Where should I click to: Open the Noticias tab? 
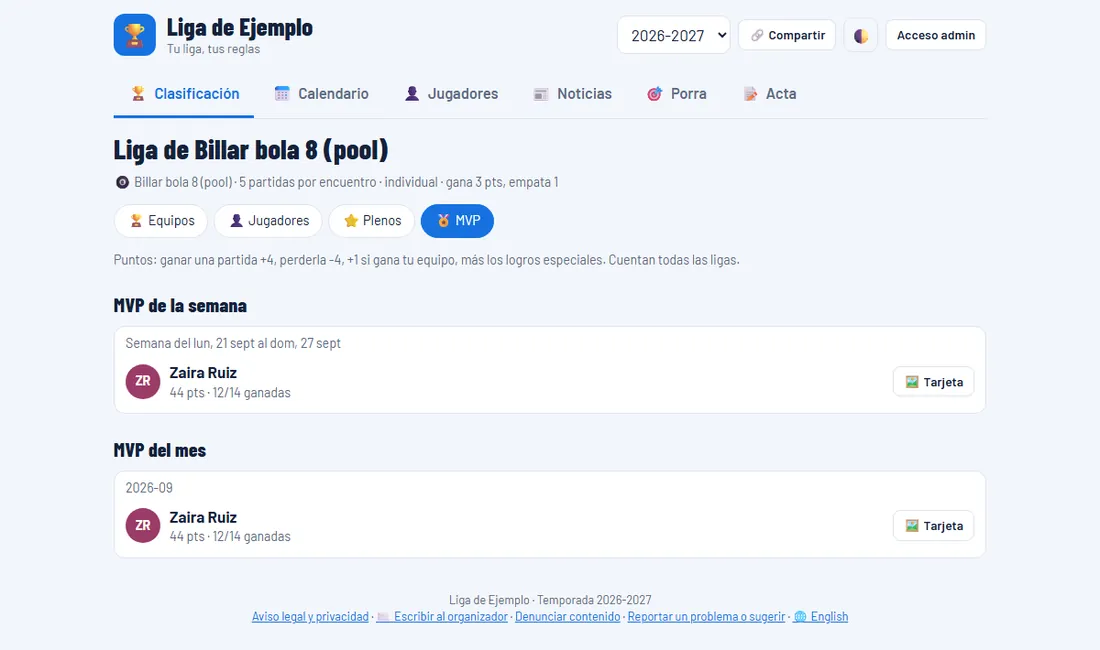pyautogui.click(x=572, y=94)
